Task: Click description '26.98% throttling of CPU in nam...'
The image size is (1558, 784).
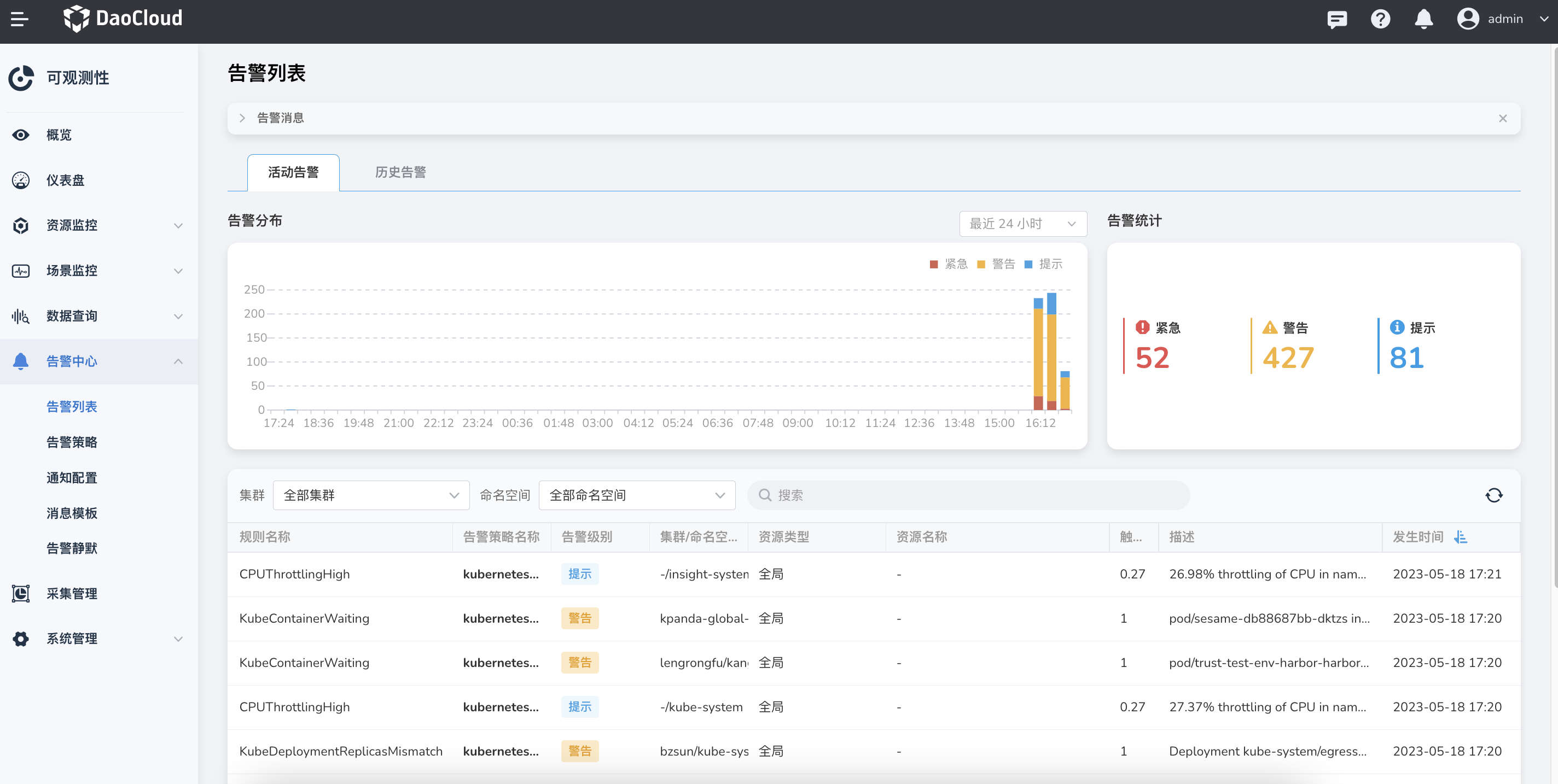Action: (1267, 574)
